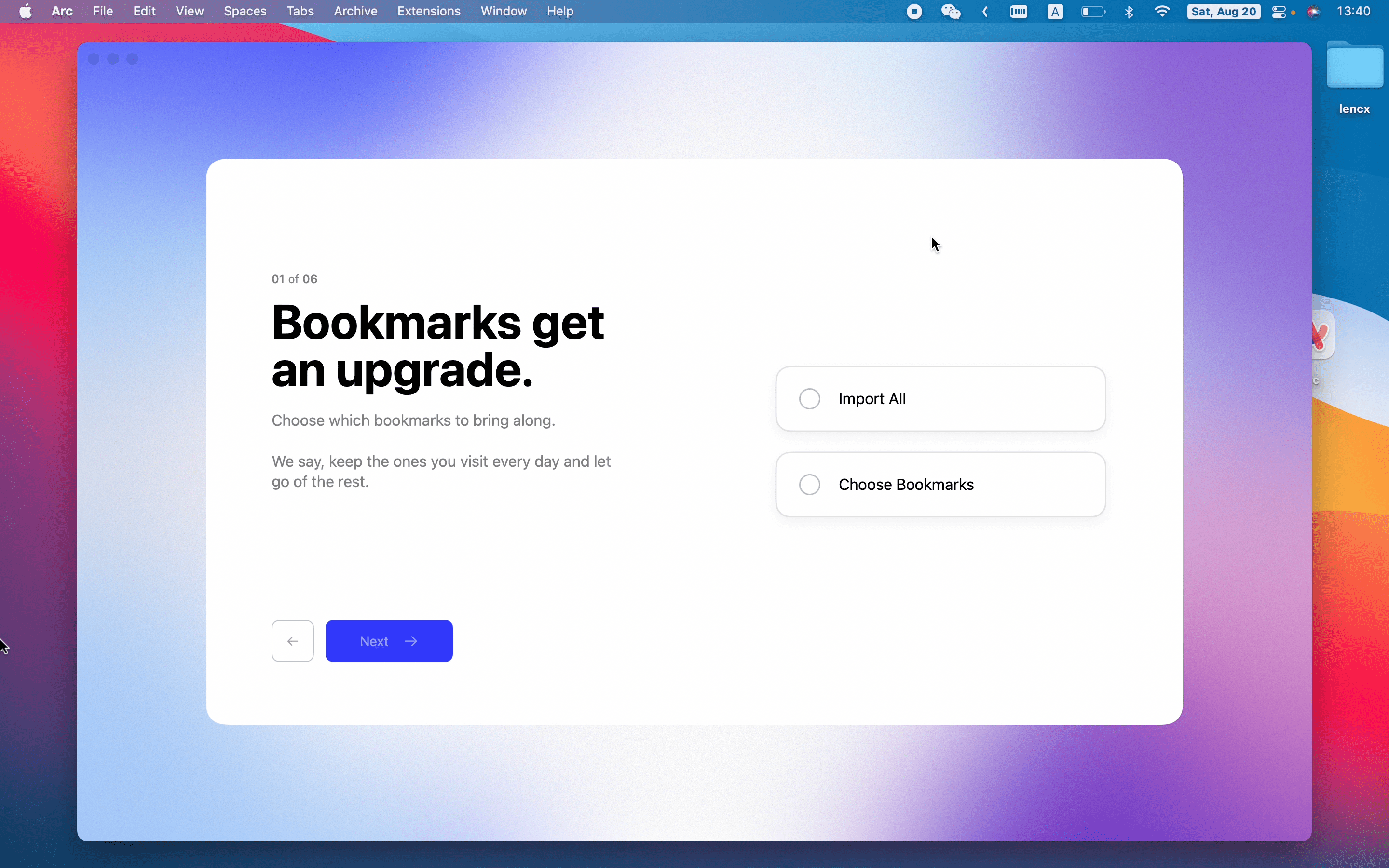Open the View menu

pos(190,12)
